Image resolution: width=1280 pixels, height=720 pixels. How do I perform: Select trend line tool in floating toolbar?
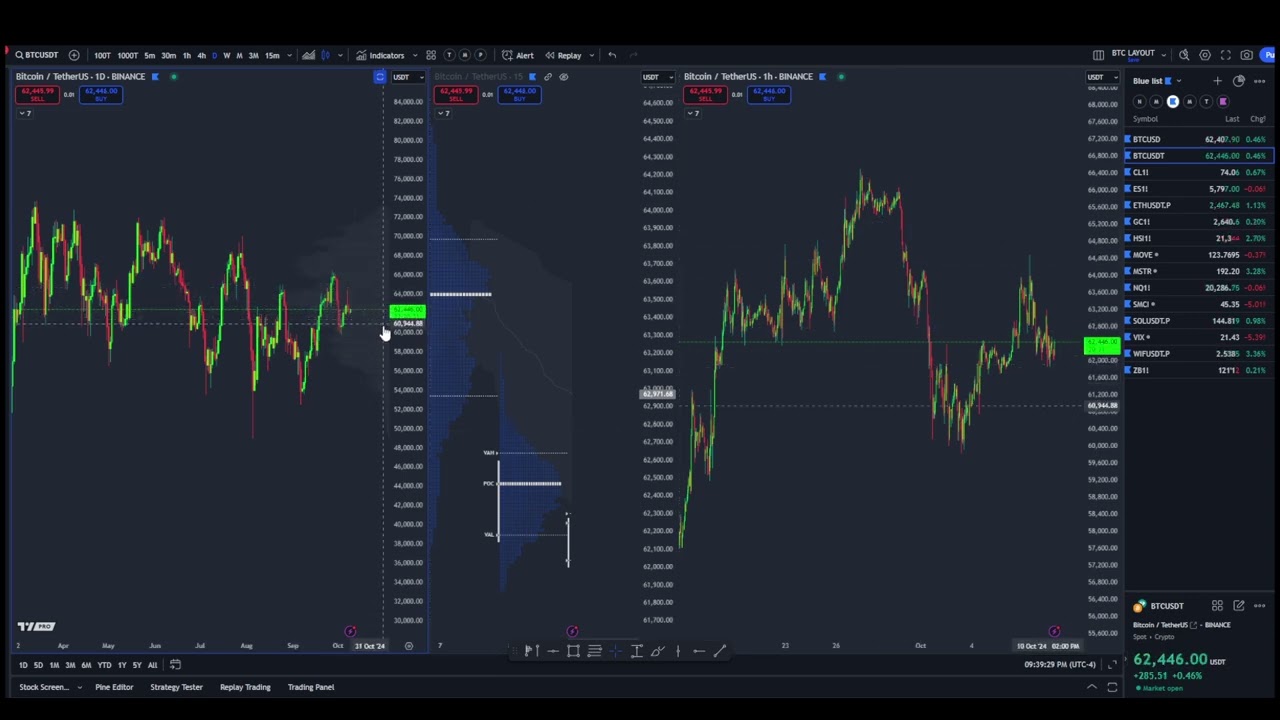719,651
